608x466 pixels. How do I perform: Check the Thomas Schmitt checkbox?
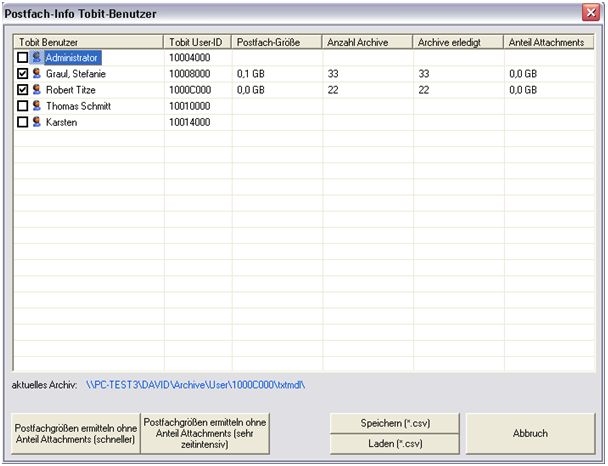point(22,106)
